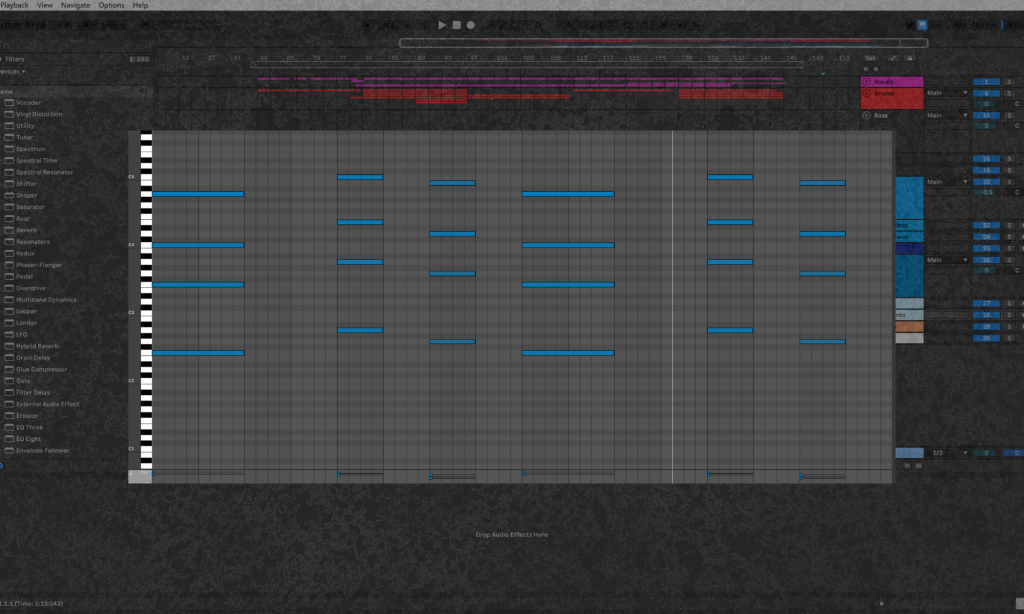Toggle Vocals track activator number 1
Image resolution: width=1024 pixels, height=614 pixels.
pos(985,82)
